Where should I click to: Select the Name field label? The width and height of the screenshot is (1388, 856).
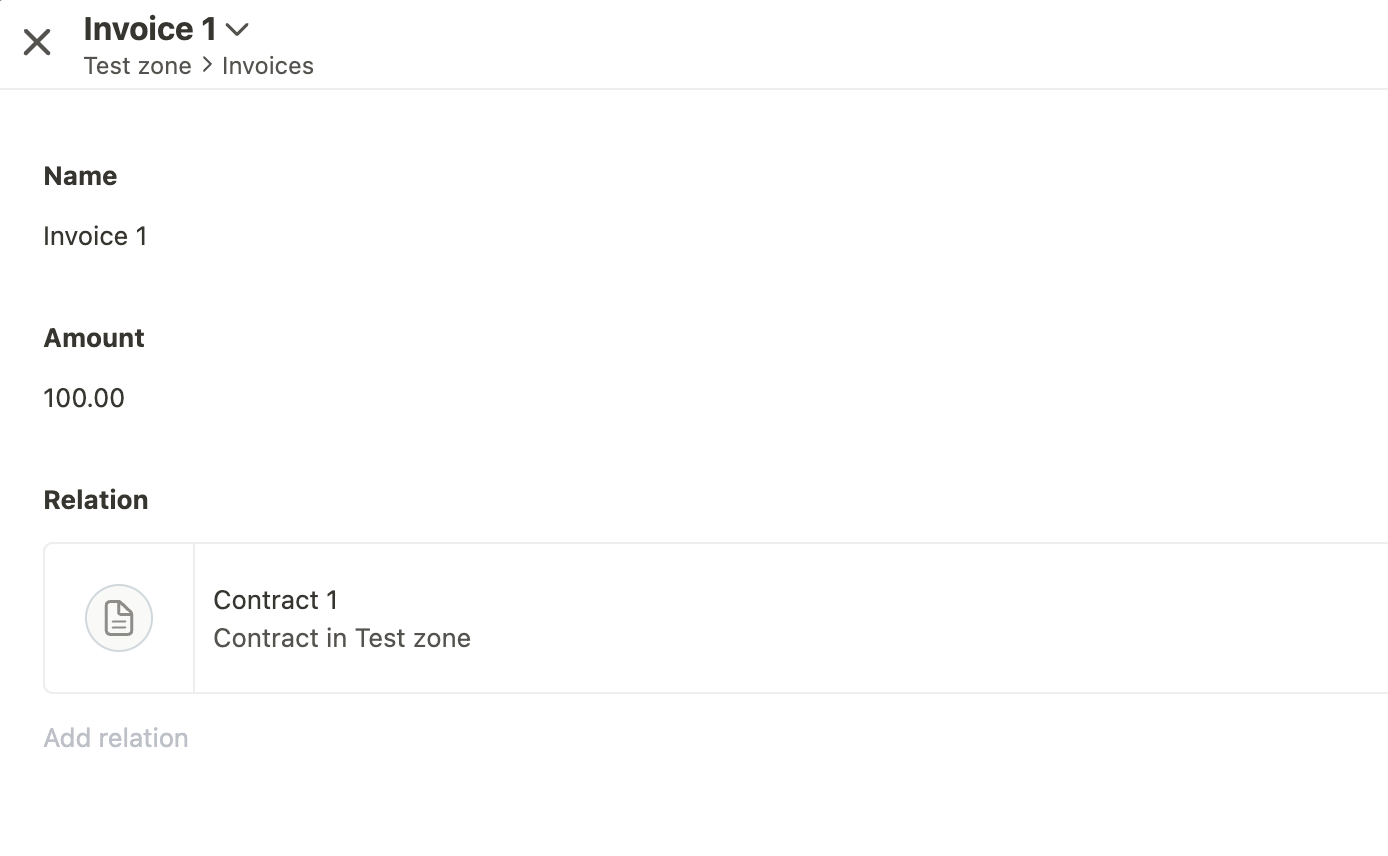coord(80,176)
